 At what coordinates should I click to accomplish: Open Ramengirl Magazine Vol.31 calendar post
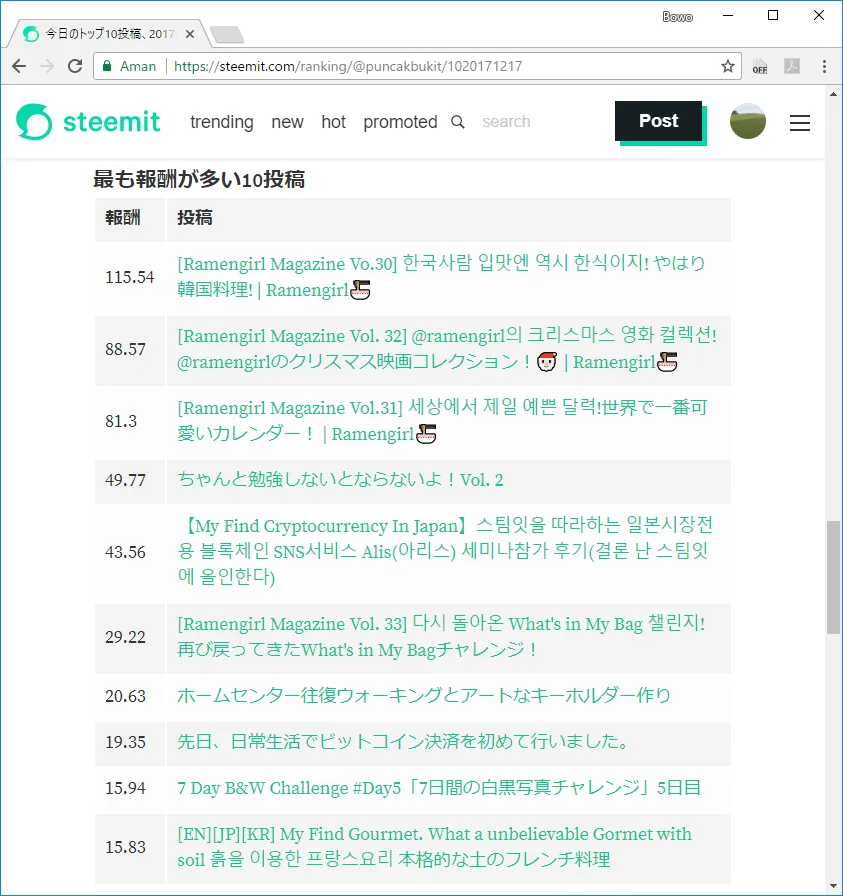(x=442, y=421)
